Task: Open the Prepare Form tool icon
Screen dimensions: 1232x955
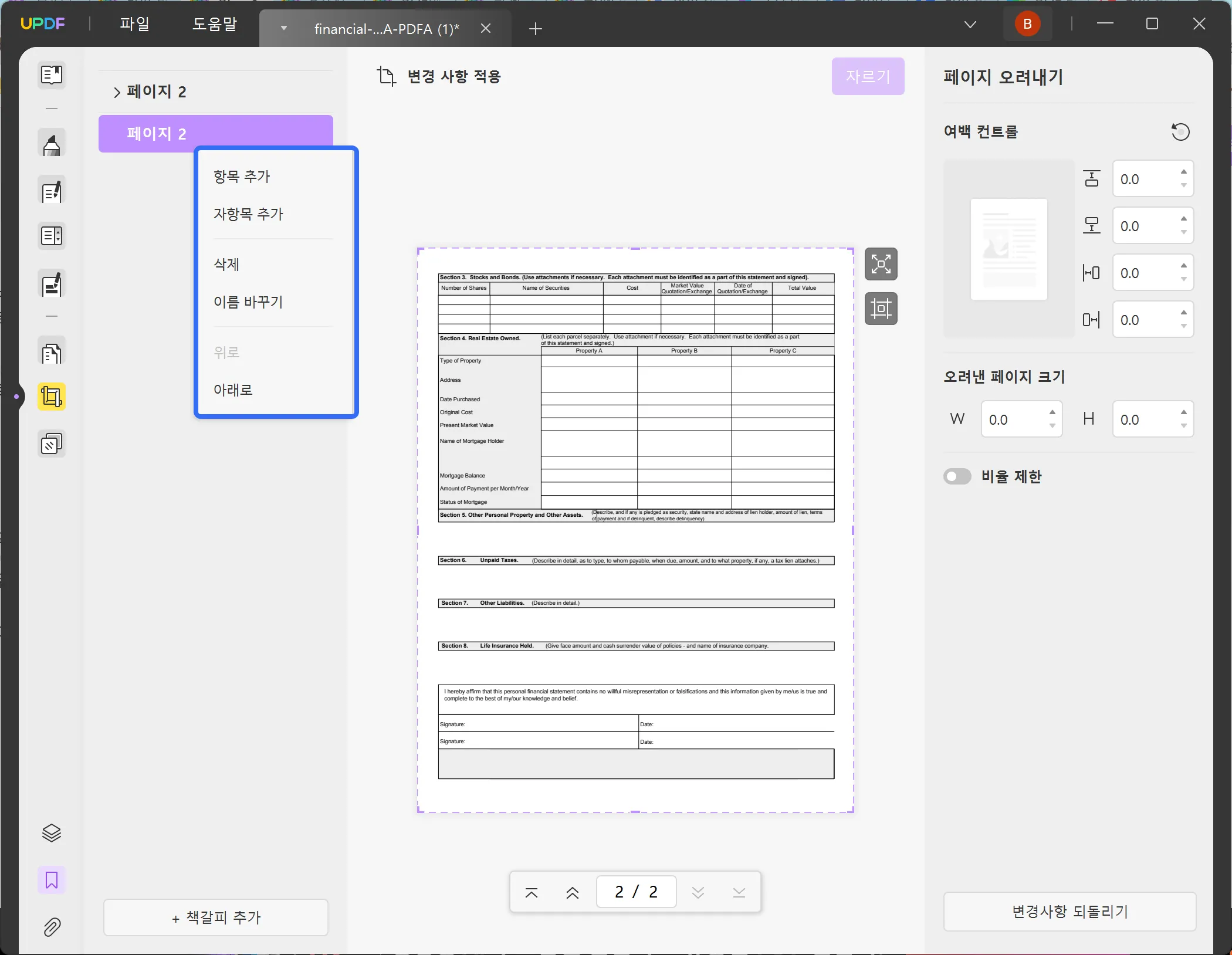Action: pyautogui.click(x=52, y=236)
